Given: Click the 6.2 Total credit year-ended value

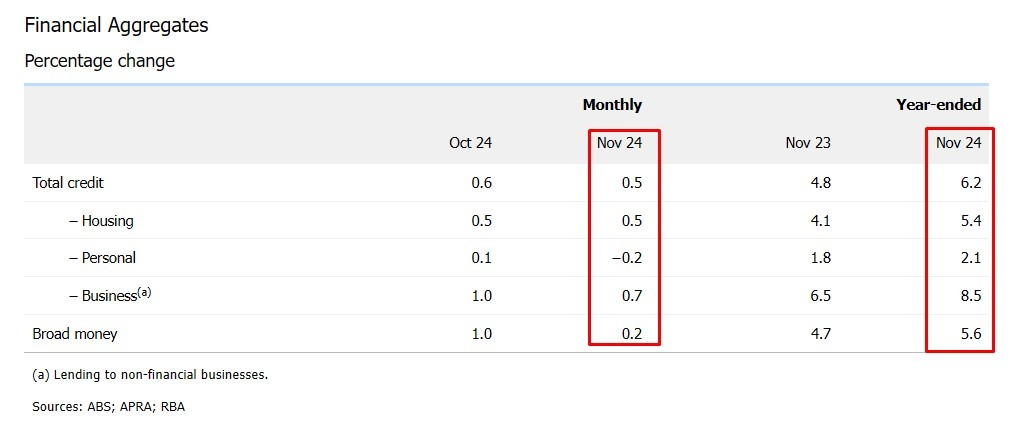Looking at the screenshot, I should [970, 183].
